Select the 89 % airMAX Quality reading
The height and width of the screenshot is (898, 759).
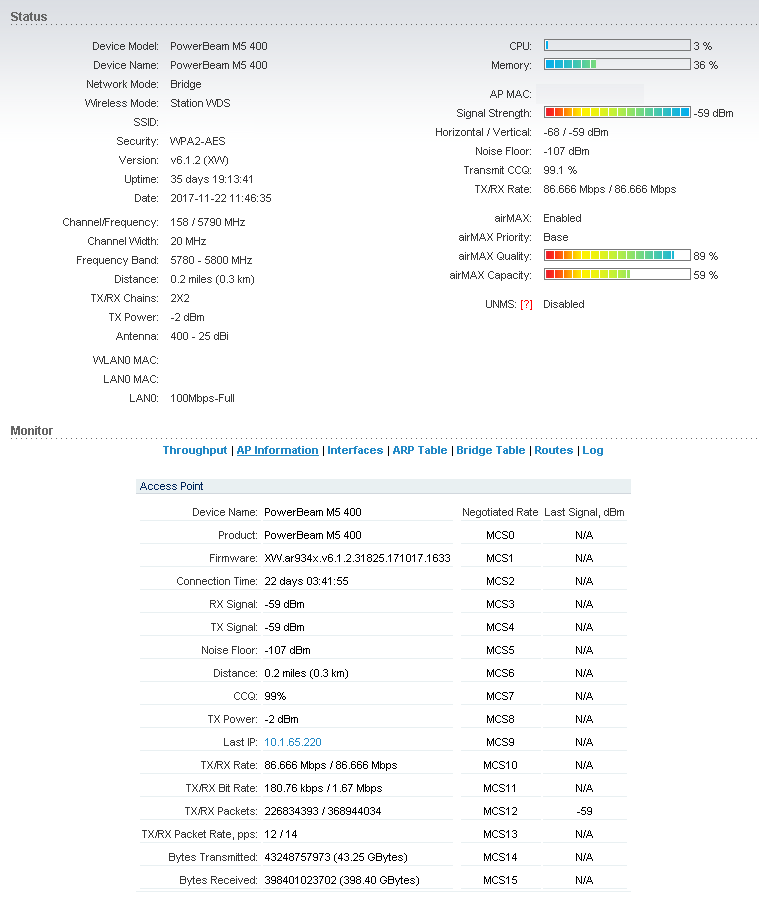point(705,256)
